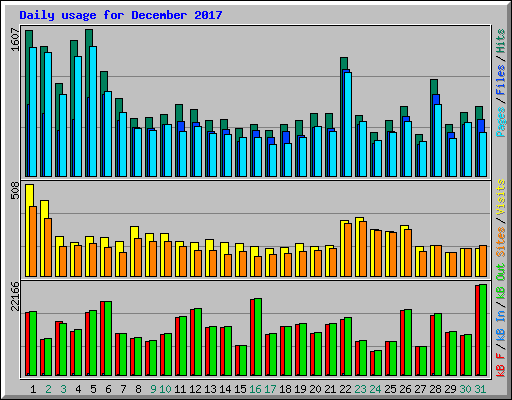Click day label 5 on the x-axis
This screenshot has width=512, height=400.
[93, 389]
